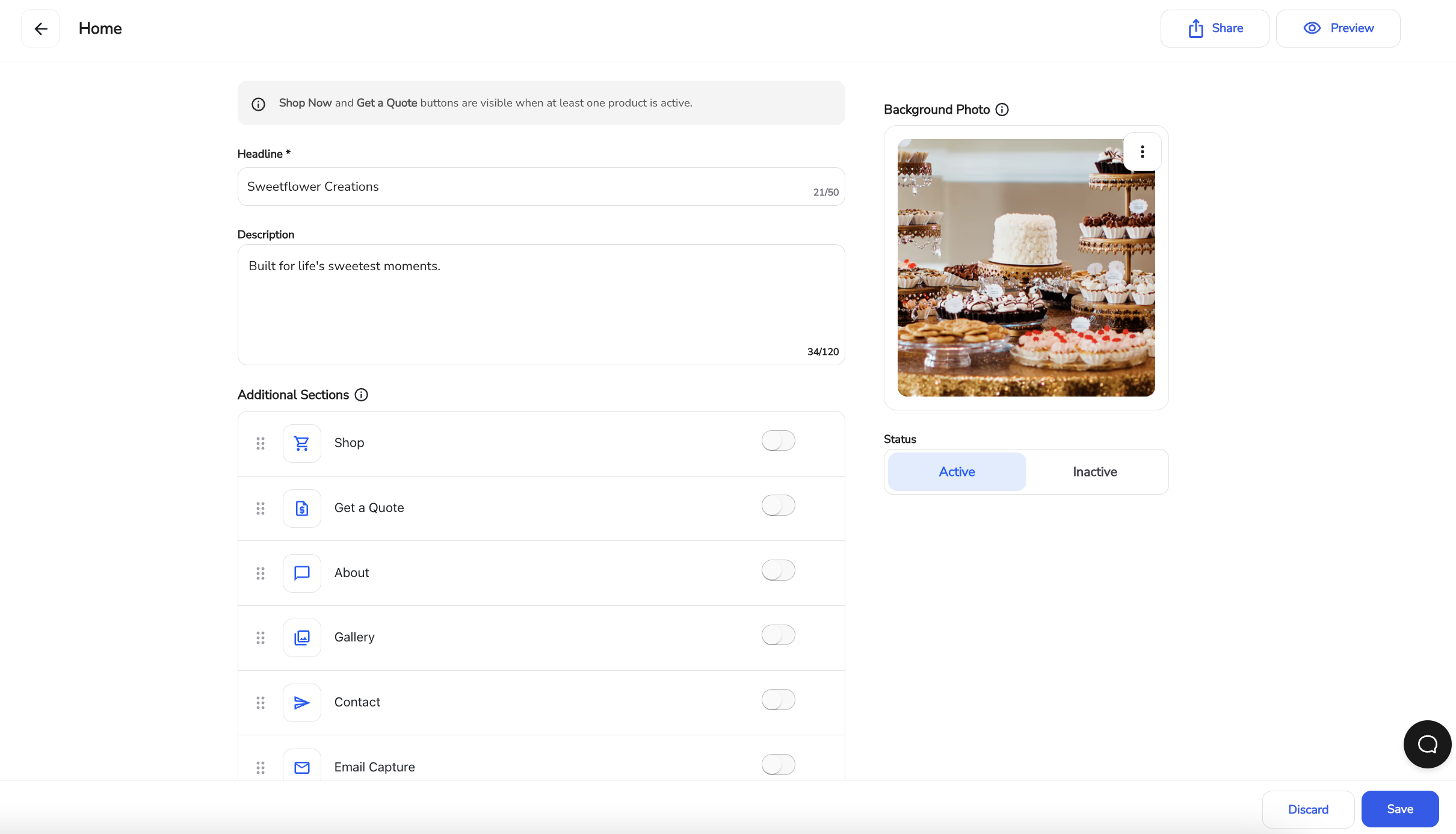The height and width of the screenshot is (834, 1456).
Task: Turn on the About section toggle
Action: (x=778, y=570)
